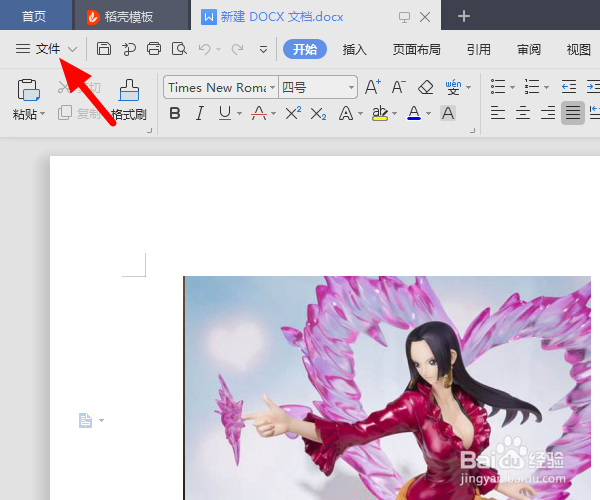600x500 pixels.
Task: Click the numbered list icon
Action: 532,87
